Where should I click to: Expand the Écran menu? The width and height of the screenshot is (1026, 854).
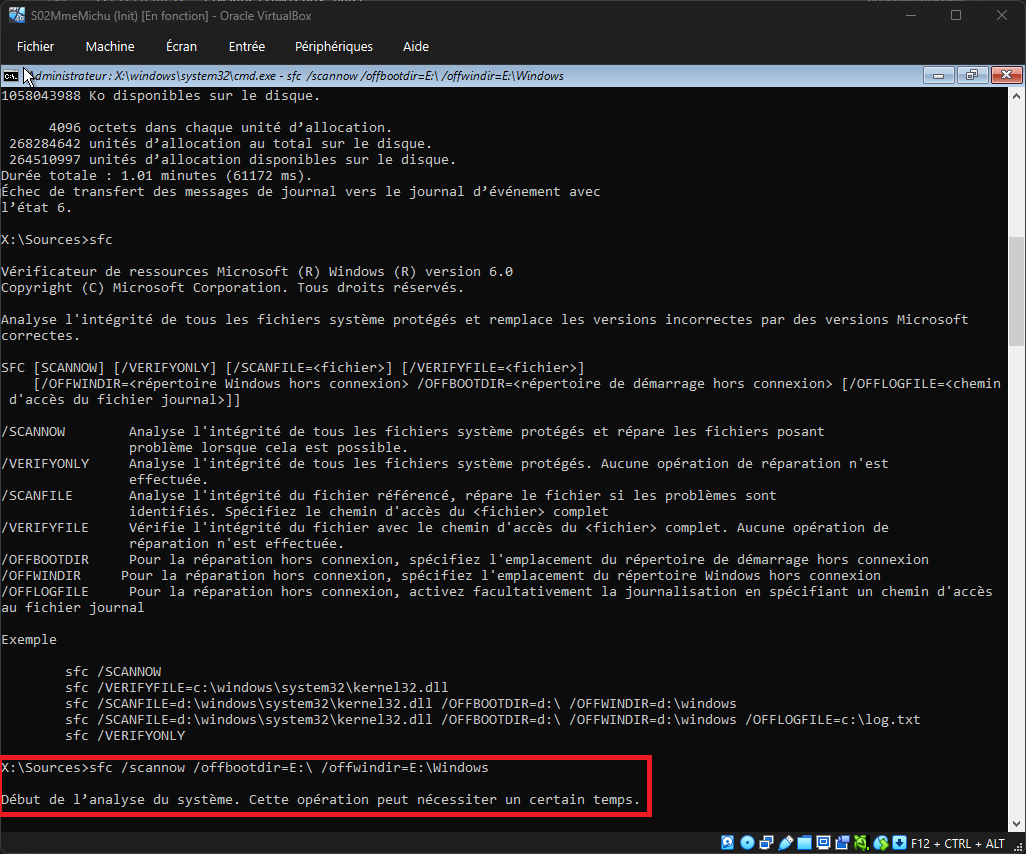pos(181,46)
